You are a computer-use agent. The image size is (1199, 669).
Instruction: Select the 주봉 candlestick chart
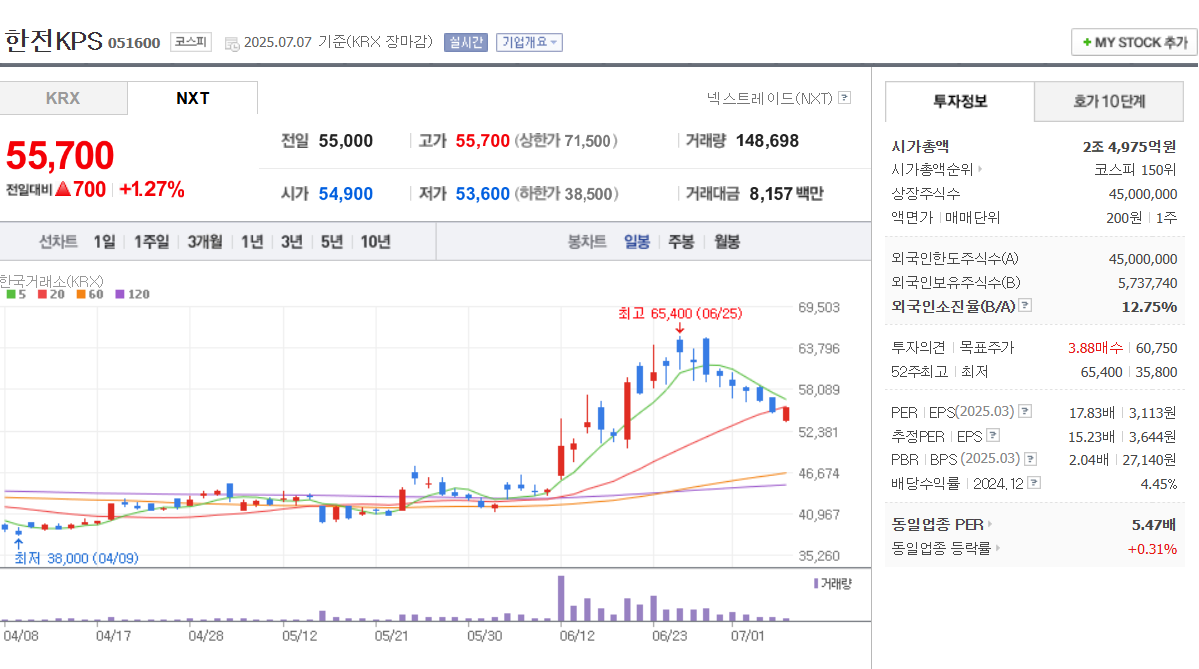pos(681,242)
